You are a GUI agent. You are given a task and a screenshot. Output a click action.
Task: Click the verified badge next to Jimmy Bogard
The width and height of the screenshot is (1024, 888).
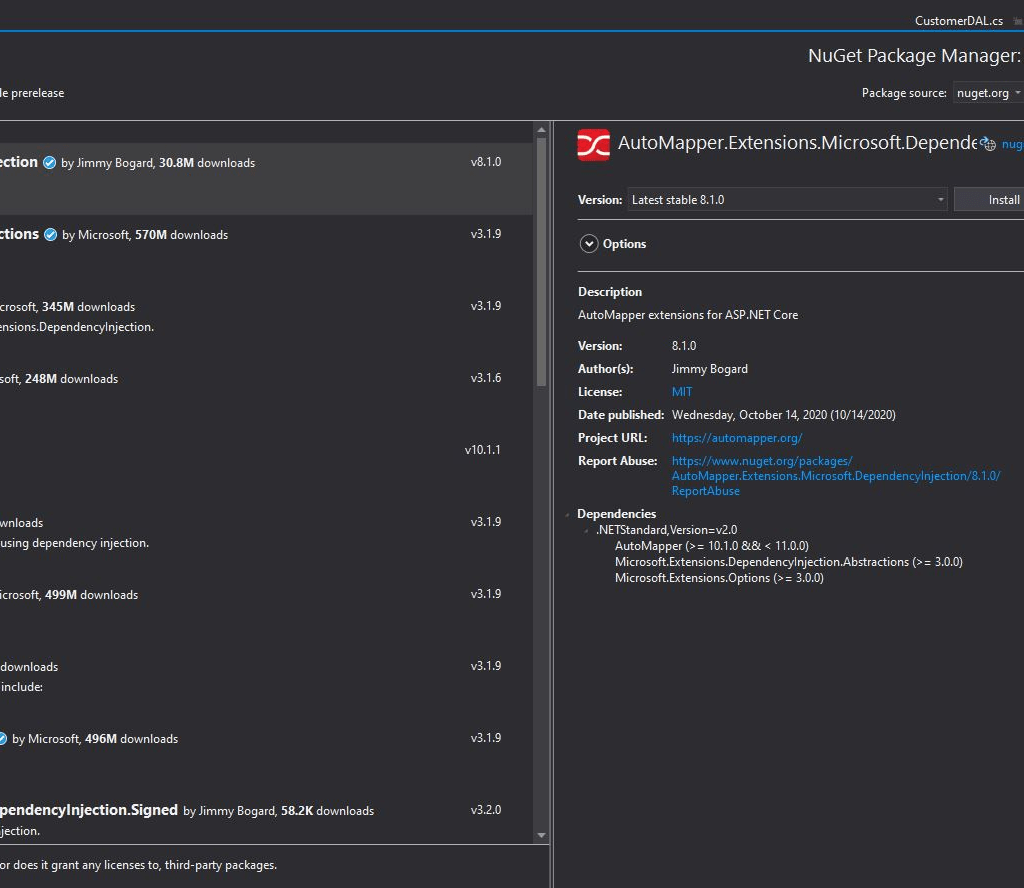pos(50,163)
